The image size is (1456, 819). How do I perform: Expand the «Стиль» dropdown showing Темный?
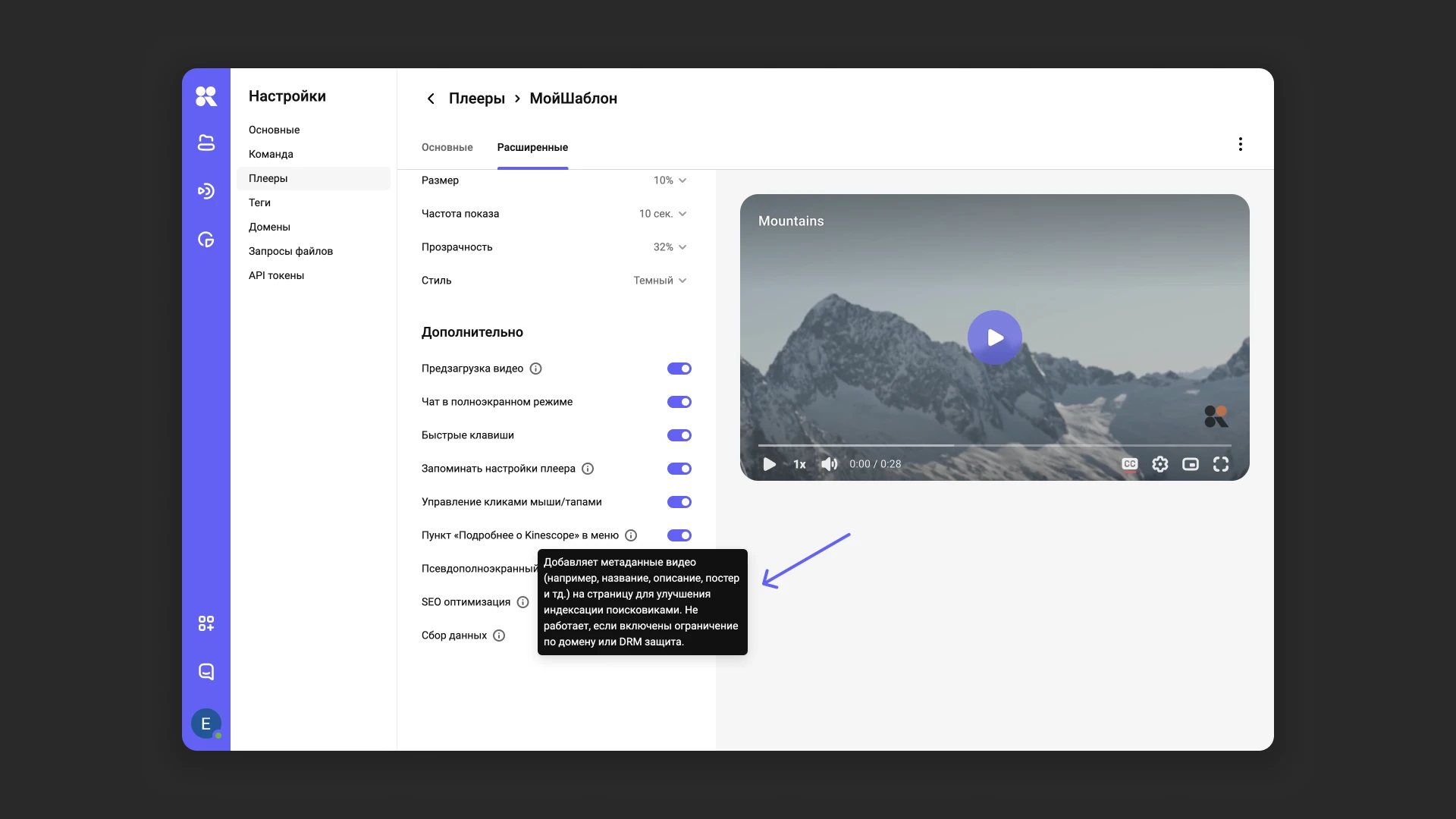pos(658,280)
